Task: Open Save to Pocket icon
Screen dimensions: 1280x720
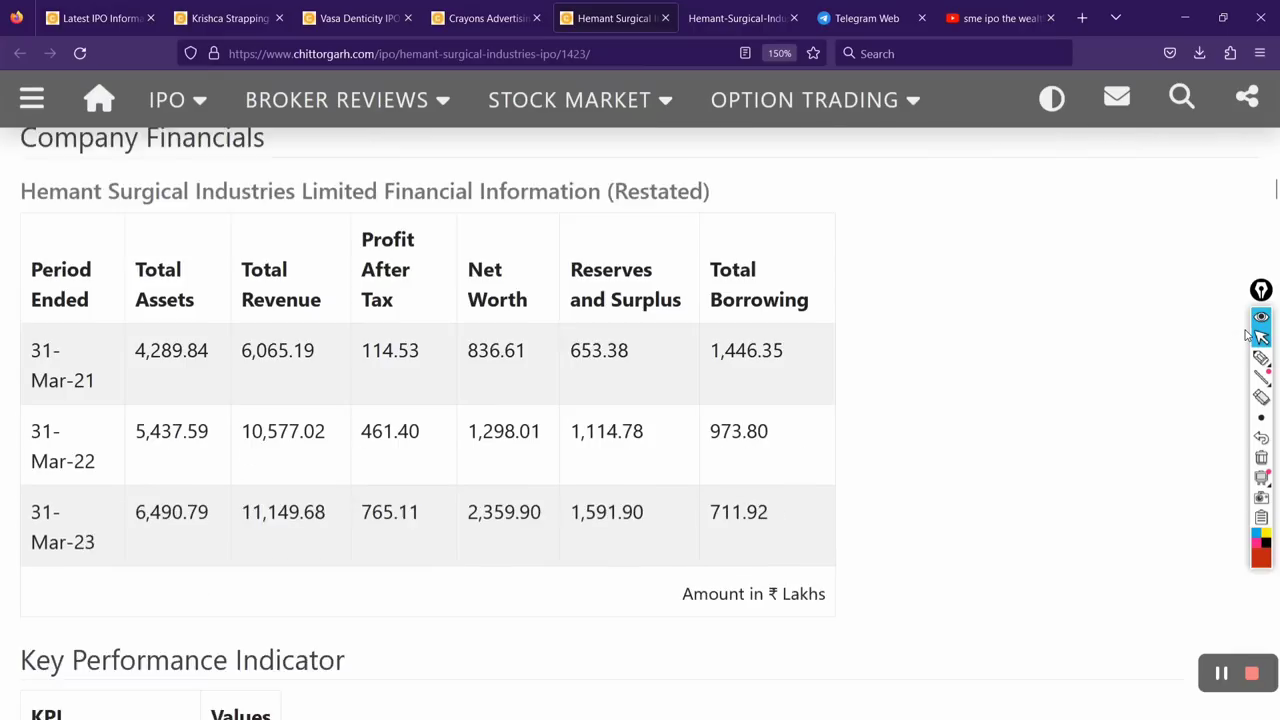Action: (1170, 53)
